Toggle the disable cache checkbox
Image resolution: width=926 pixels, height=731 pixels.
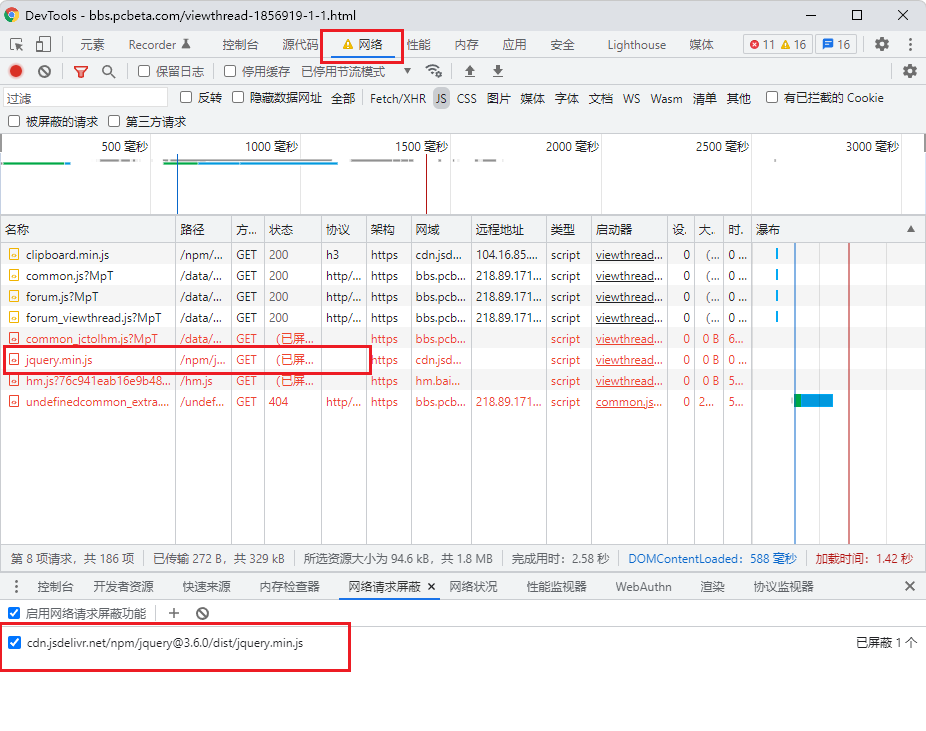(230, 71)
